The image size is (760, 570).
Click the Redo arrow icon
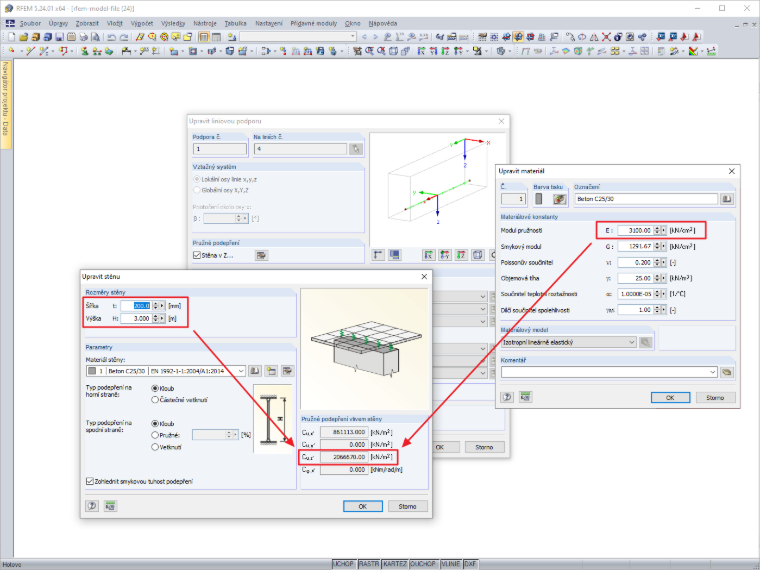point(124,37)
